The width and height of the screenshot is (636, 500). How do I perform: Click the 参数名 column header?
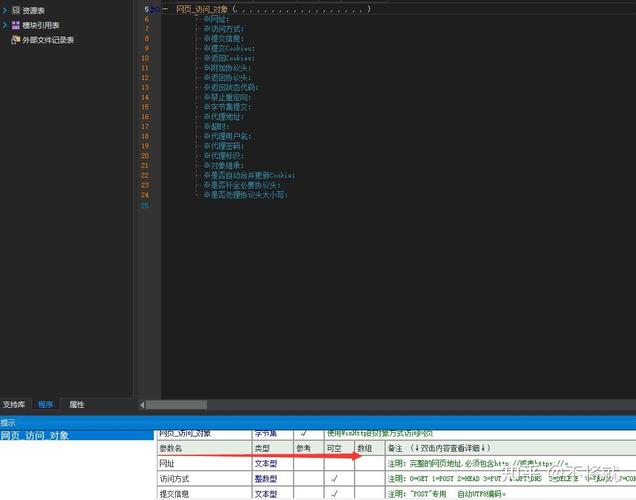point(204,448)
